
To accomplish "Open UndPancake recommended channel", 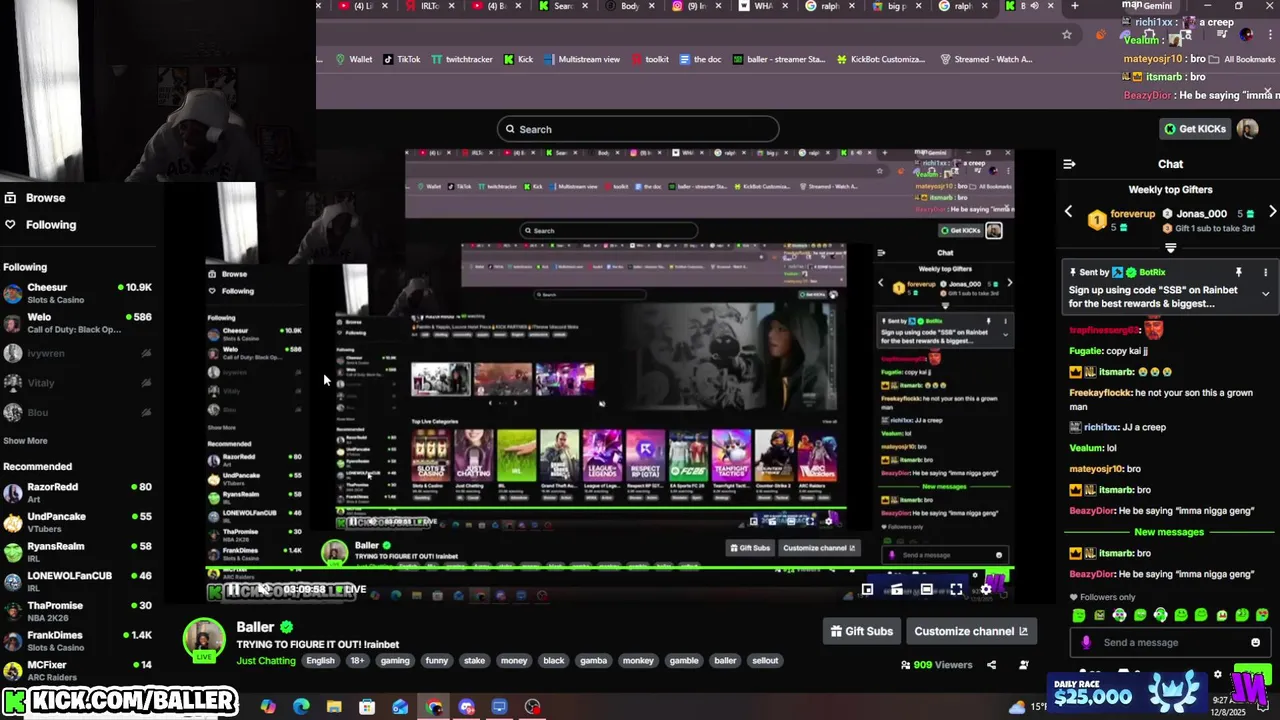I will pyautogui.click(x=78, y=522).
